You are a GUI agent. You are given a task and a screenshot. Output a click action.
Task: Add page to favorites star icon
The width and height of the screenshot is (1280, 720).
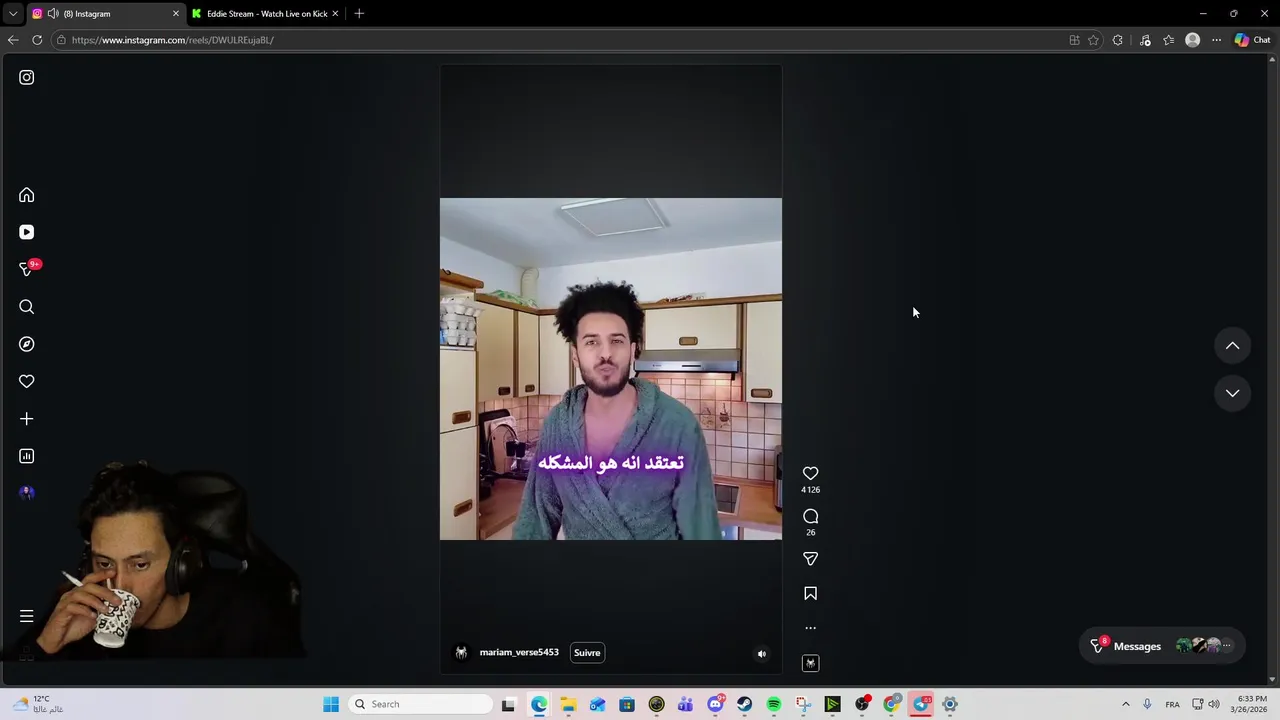point(1093,40)
